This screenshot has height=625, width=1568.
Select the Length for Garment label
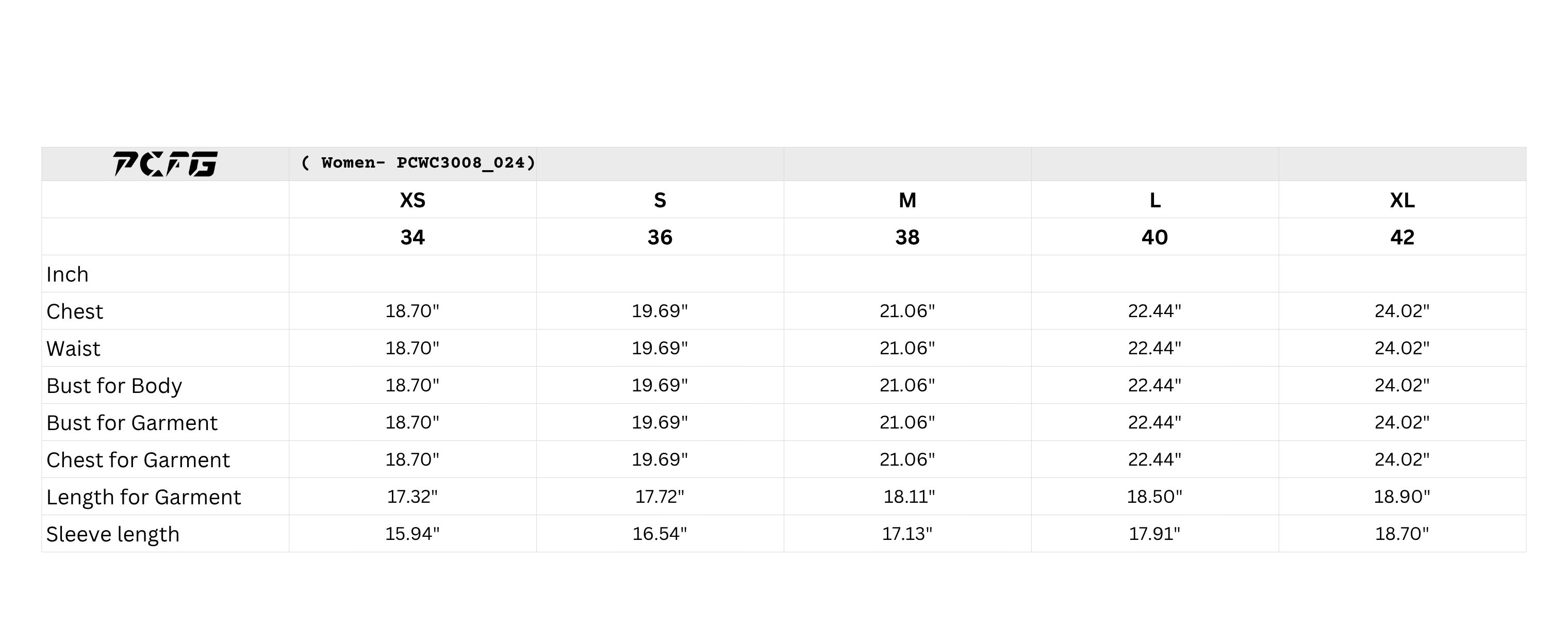click(x=144, y=497)
